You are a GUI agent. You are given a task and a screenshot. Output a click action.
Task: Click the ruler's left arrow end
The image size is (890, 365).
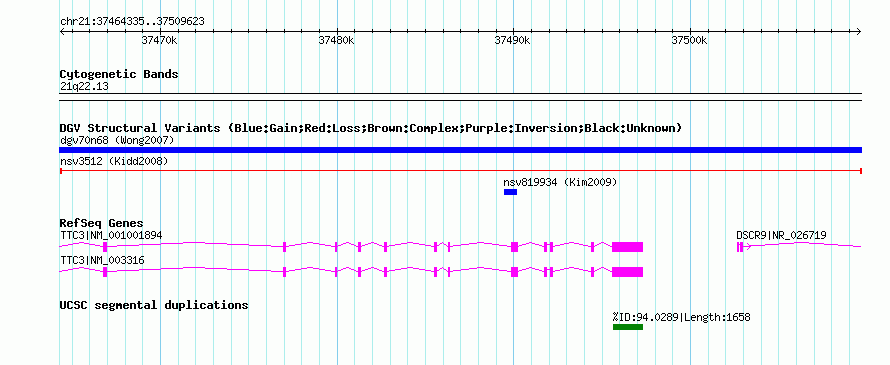[x=63, y=31]
